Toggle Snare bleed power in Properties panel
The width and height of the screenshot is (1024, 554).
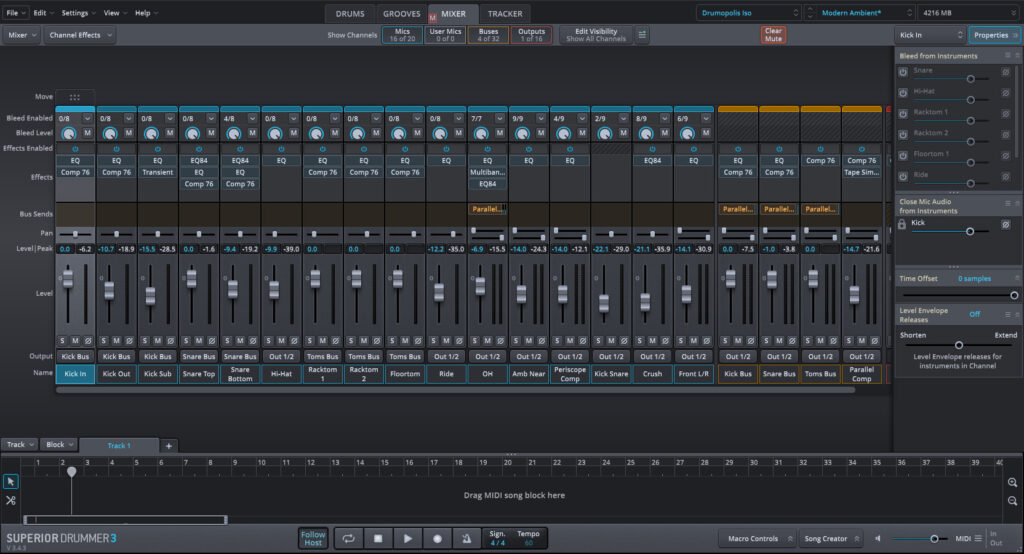point(903,72)
